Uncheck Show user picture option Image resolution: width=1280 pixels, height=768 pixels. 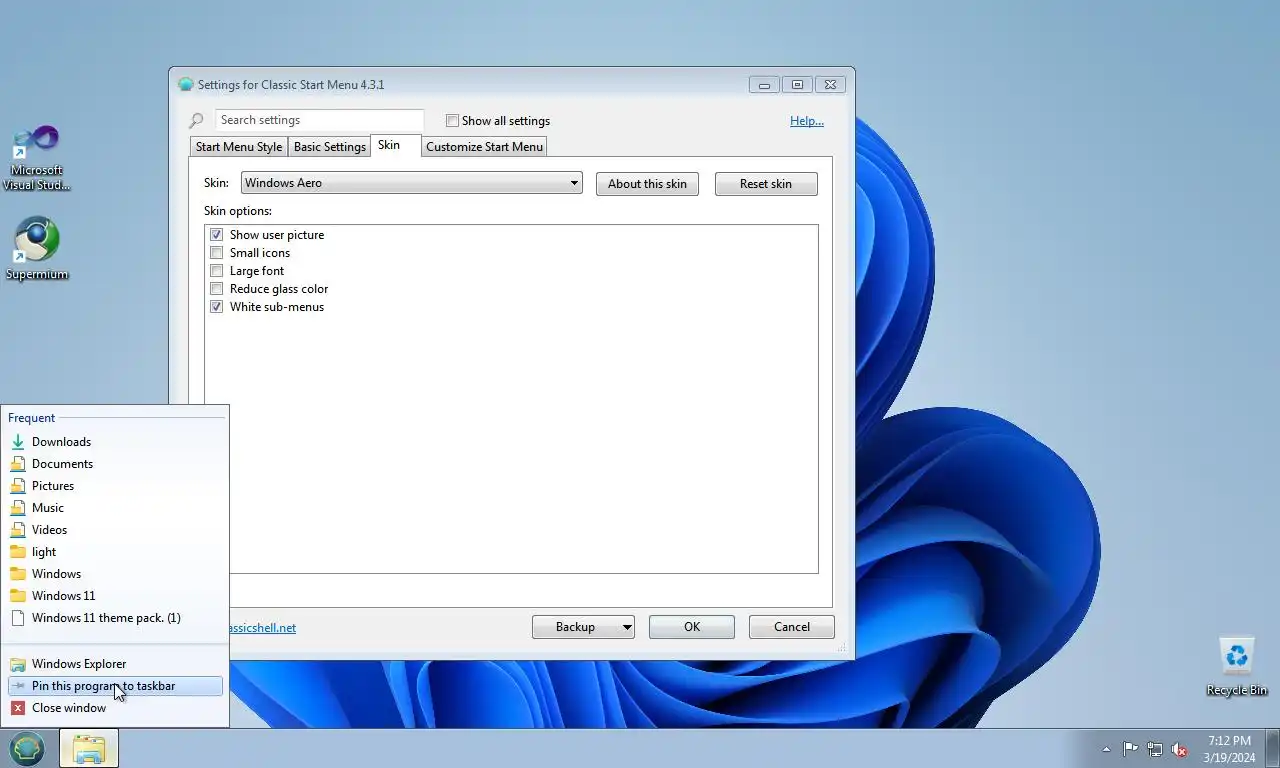216,235
